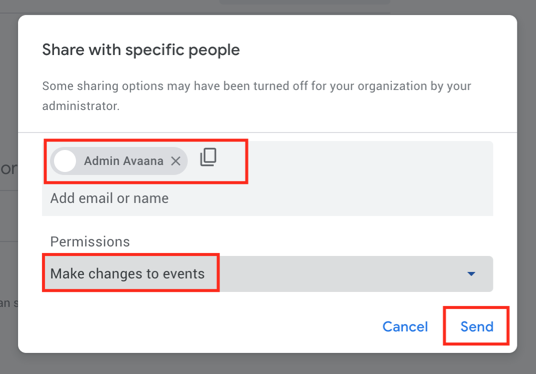Image resolution: width=537 pixels, height=374 pixels.
Task: Click the administrator sharing options notice text
Action: [x=257, y=96]
